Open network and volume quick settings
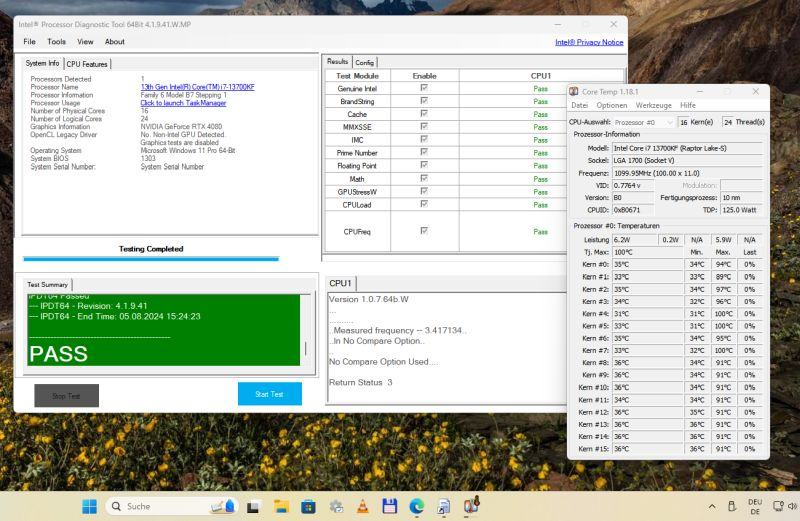This screenshot has width=800, height=521. pyautogui.click(x=785, y=506)
